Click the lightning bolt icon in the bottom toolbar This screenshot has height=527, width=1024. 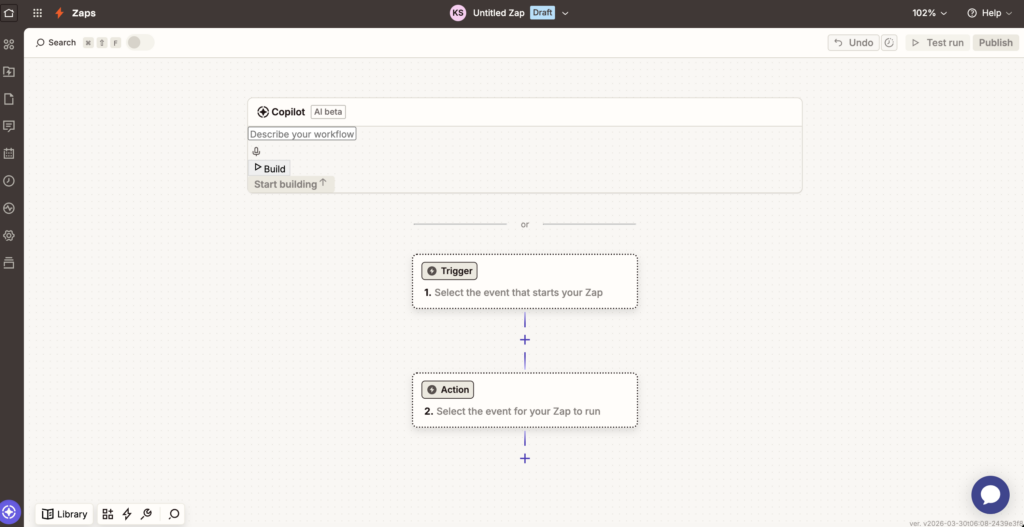(x=127, y=514)
